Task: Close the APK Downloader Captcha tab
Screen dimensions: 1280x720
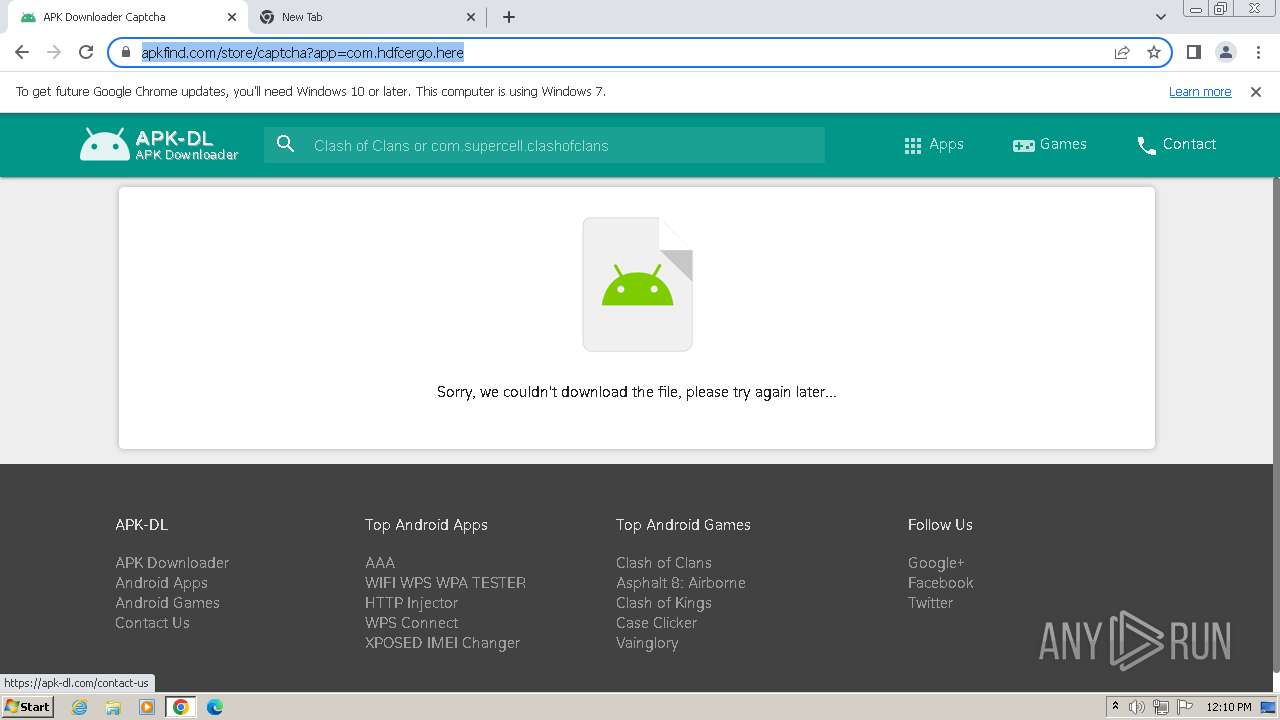Action: (231, 17)
